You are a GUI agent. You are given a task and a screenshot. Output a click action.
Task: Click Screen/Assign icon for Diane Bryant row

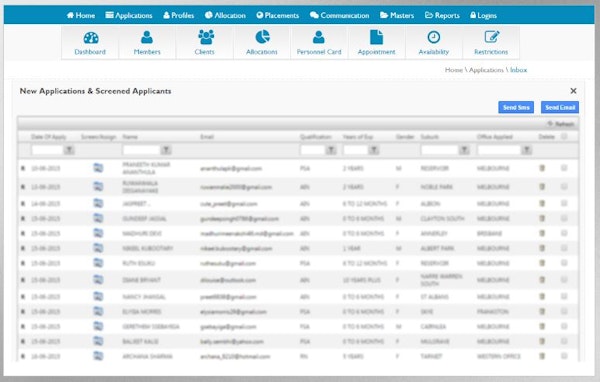pos(98,280)
